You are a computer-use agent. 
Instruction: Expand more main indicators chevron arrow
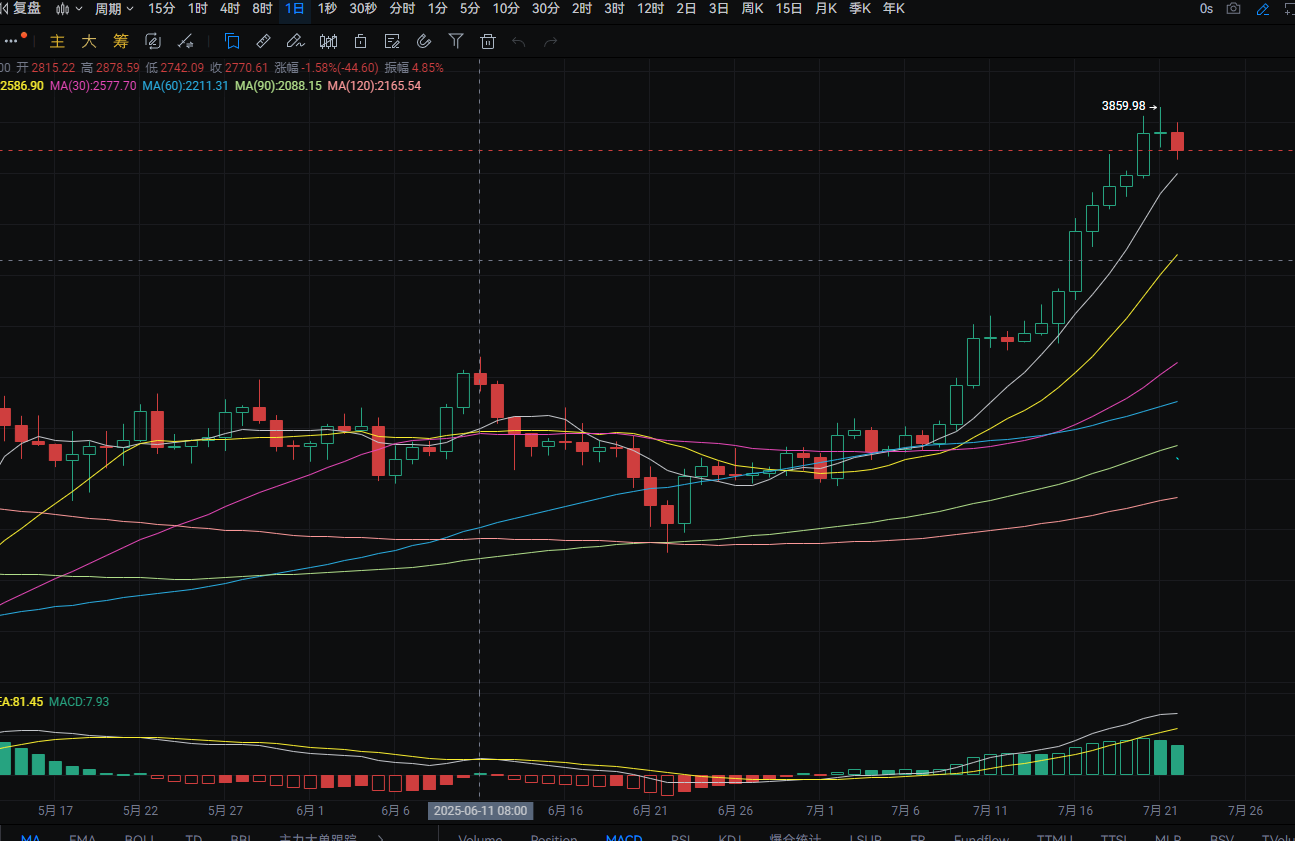coord(381,838)
